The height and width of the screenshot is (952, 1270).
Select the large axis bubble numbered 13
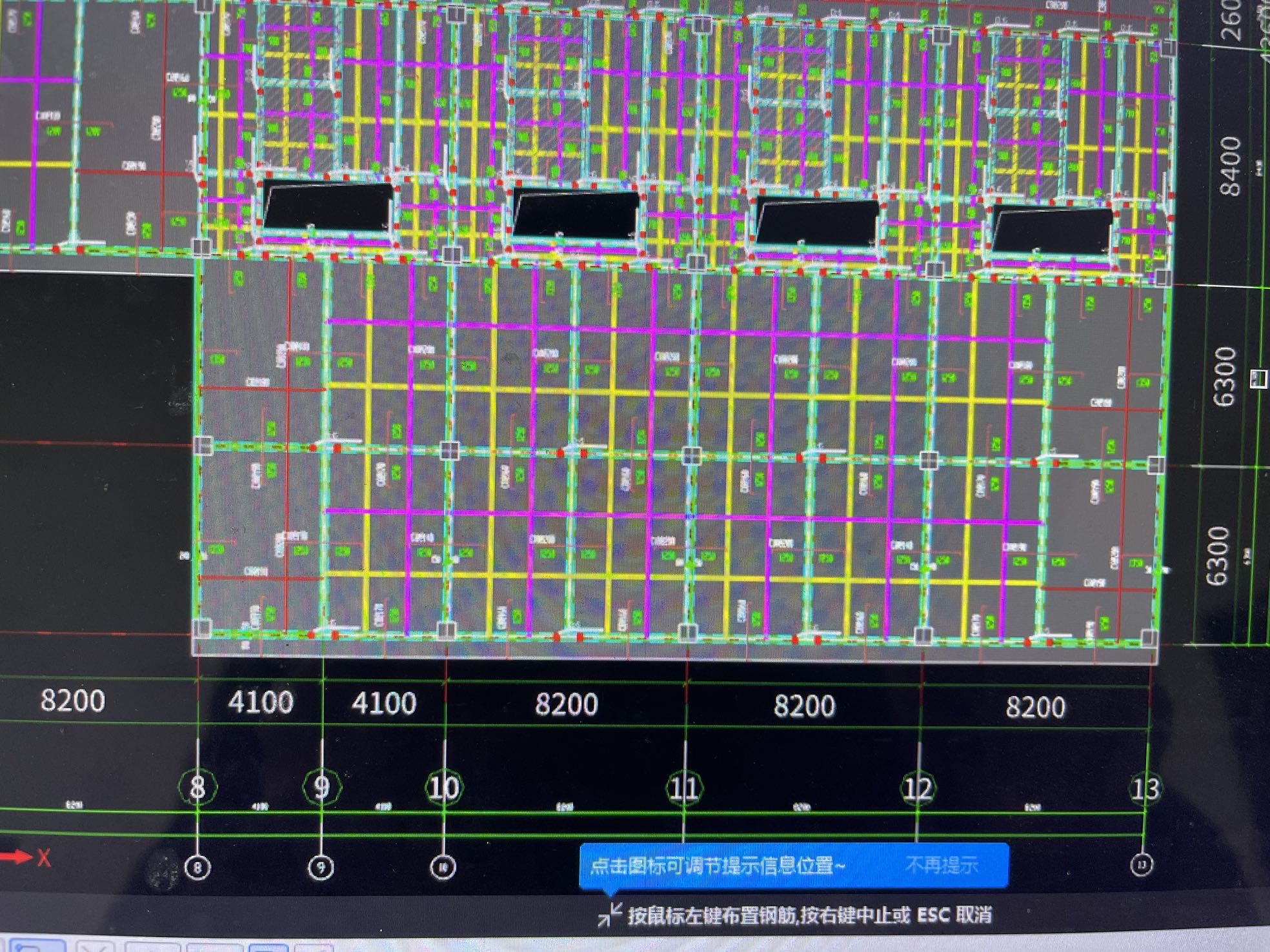1145,789
